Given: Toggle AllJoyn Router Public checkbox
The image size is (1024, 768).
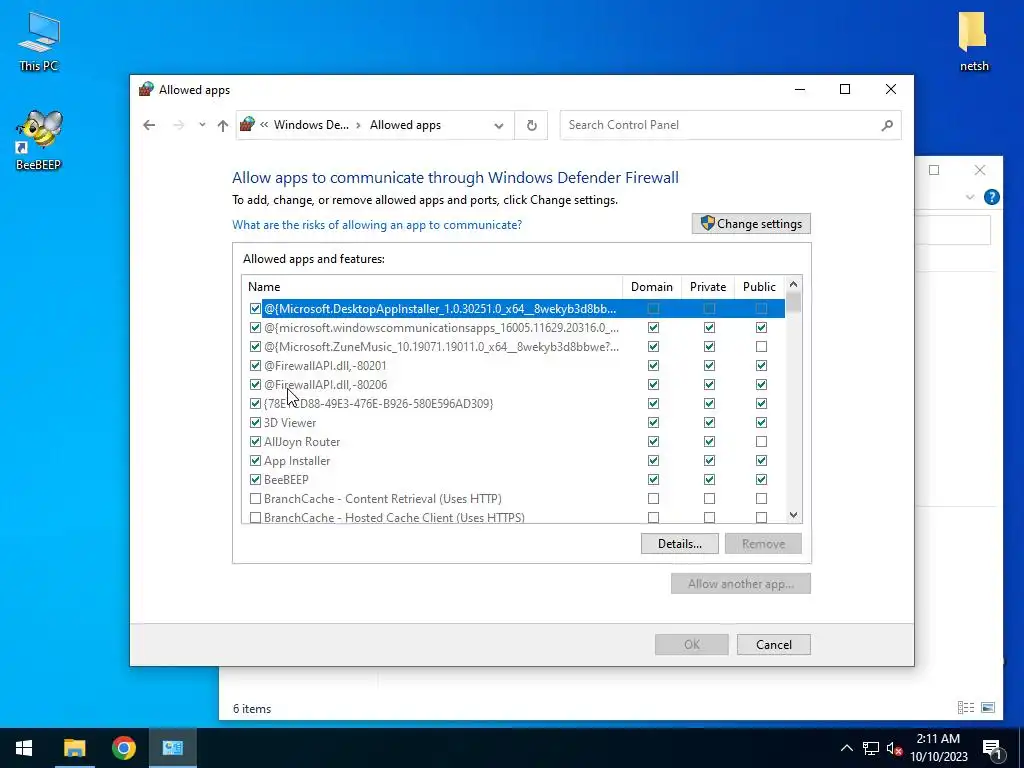Looking at the screenshot, I should 761,441.
